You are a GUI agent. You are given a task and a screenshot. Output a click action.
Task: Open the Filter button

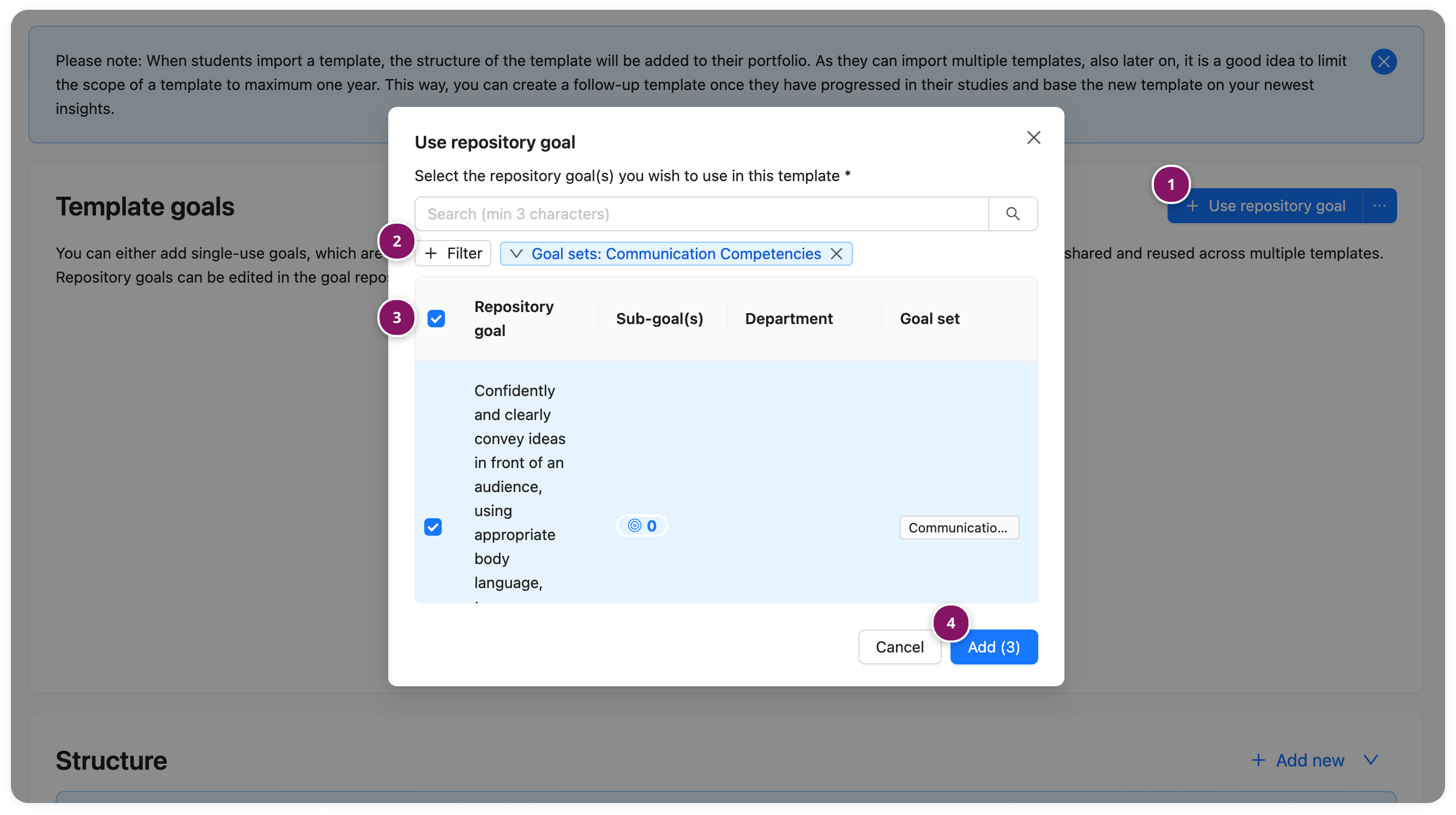click(x=453, y=253)
